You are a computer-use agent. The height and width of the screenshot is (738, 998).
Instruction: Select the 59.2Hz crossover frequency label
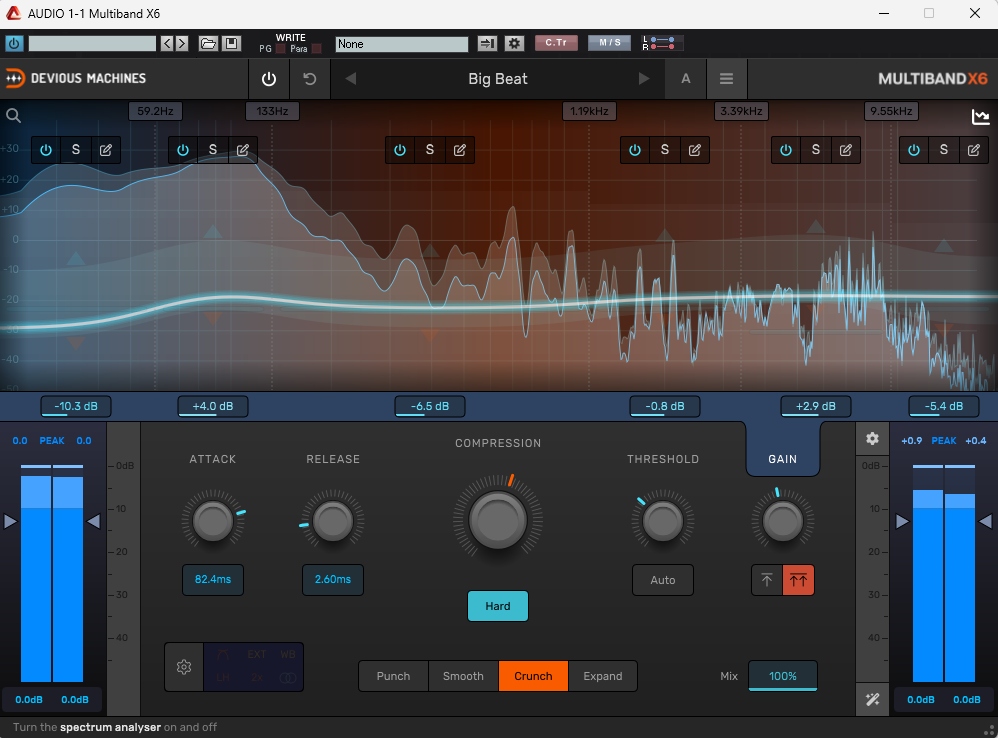pyautogui.click(x=155, y=111)
